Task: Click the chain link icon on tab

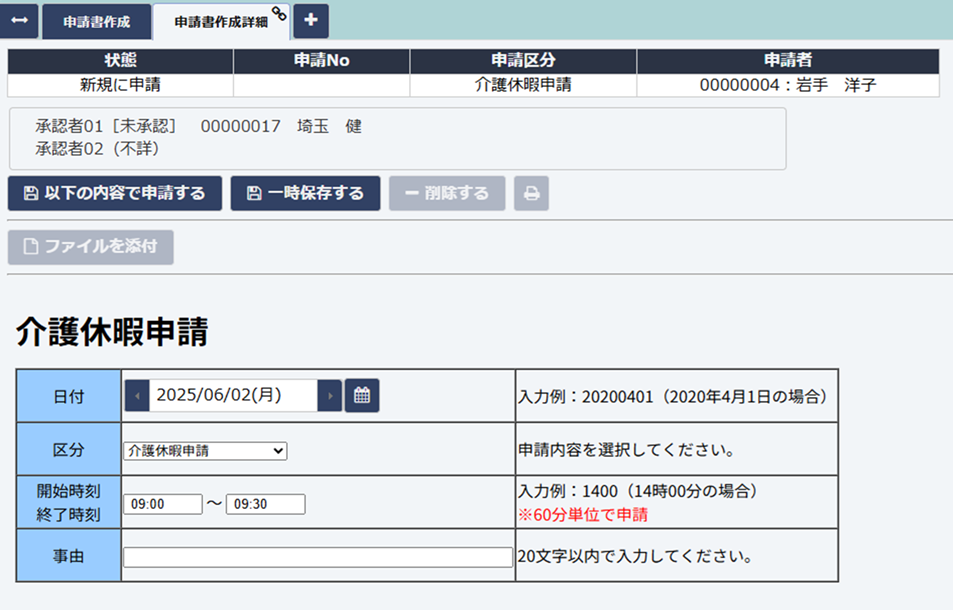Action: pos(279,12)
